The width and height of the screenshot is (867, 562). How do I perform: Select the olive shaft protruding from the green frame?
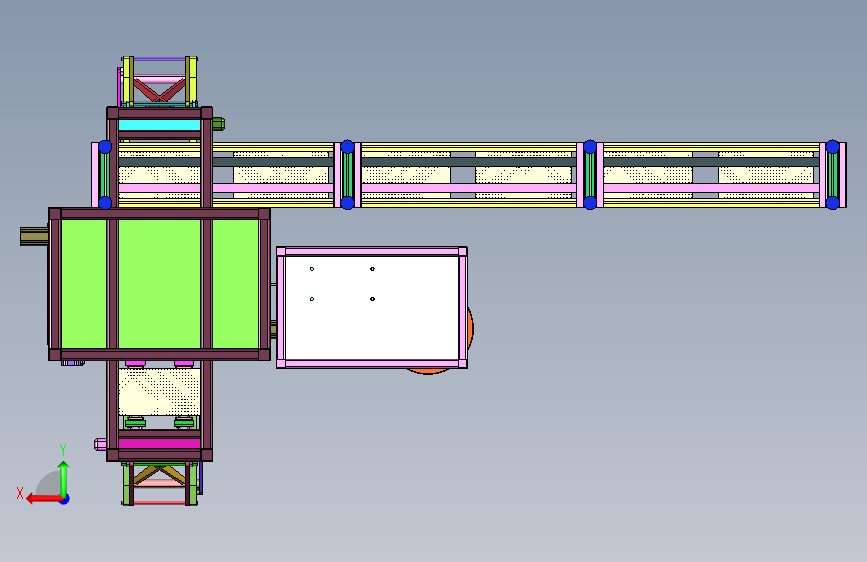(x=34, y=236)
